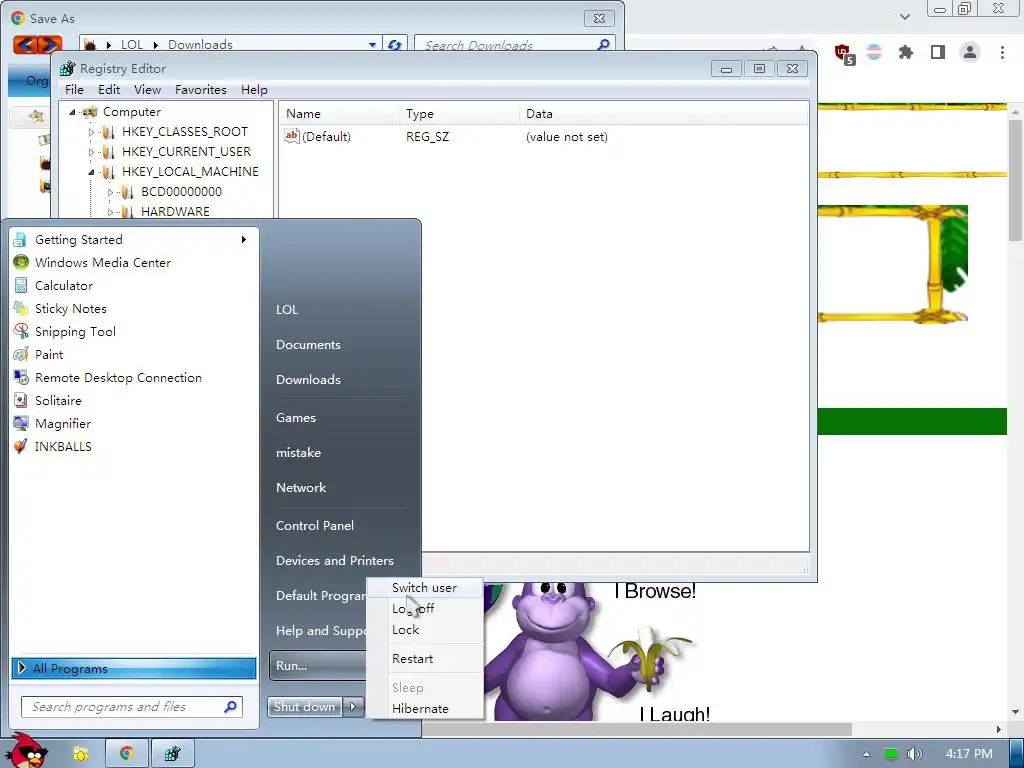Open Network from Start menu
This screenshot has width=1024, height=768.
(301, 488)
